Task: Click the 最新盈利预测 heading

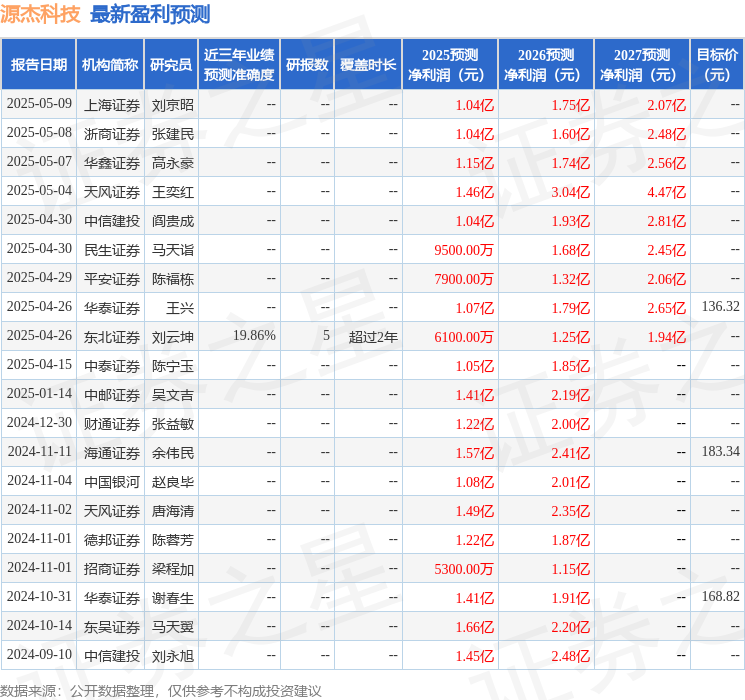Action: coord(150,14)
